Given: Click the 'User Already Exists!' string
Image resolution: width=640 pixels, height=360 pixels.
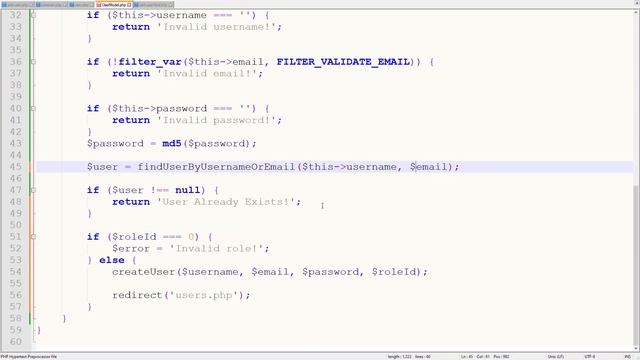Looking at the screenshot, I should pos(226,202).
